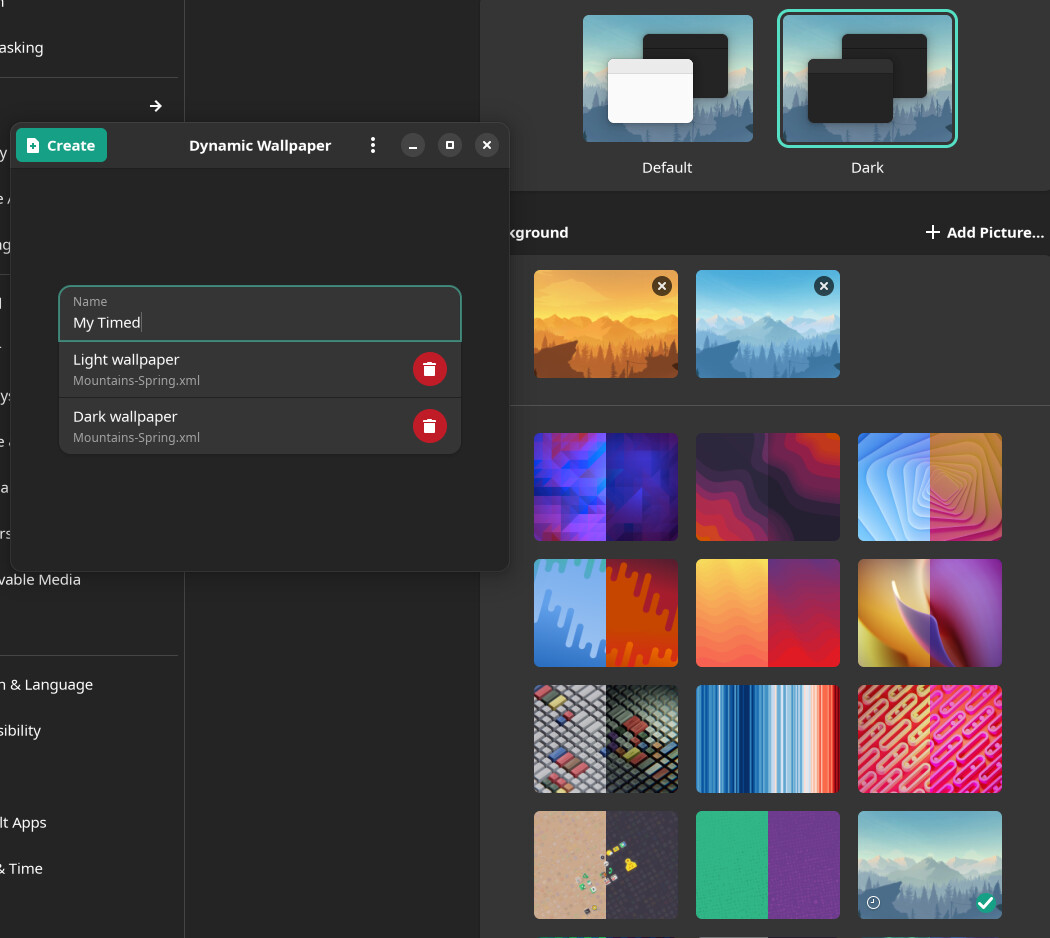This screenshot has height=938, width=1050.
Task: Remove the orange sunset mountain background
Action: click(x=661, y=286)
